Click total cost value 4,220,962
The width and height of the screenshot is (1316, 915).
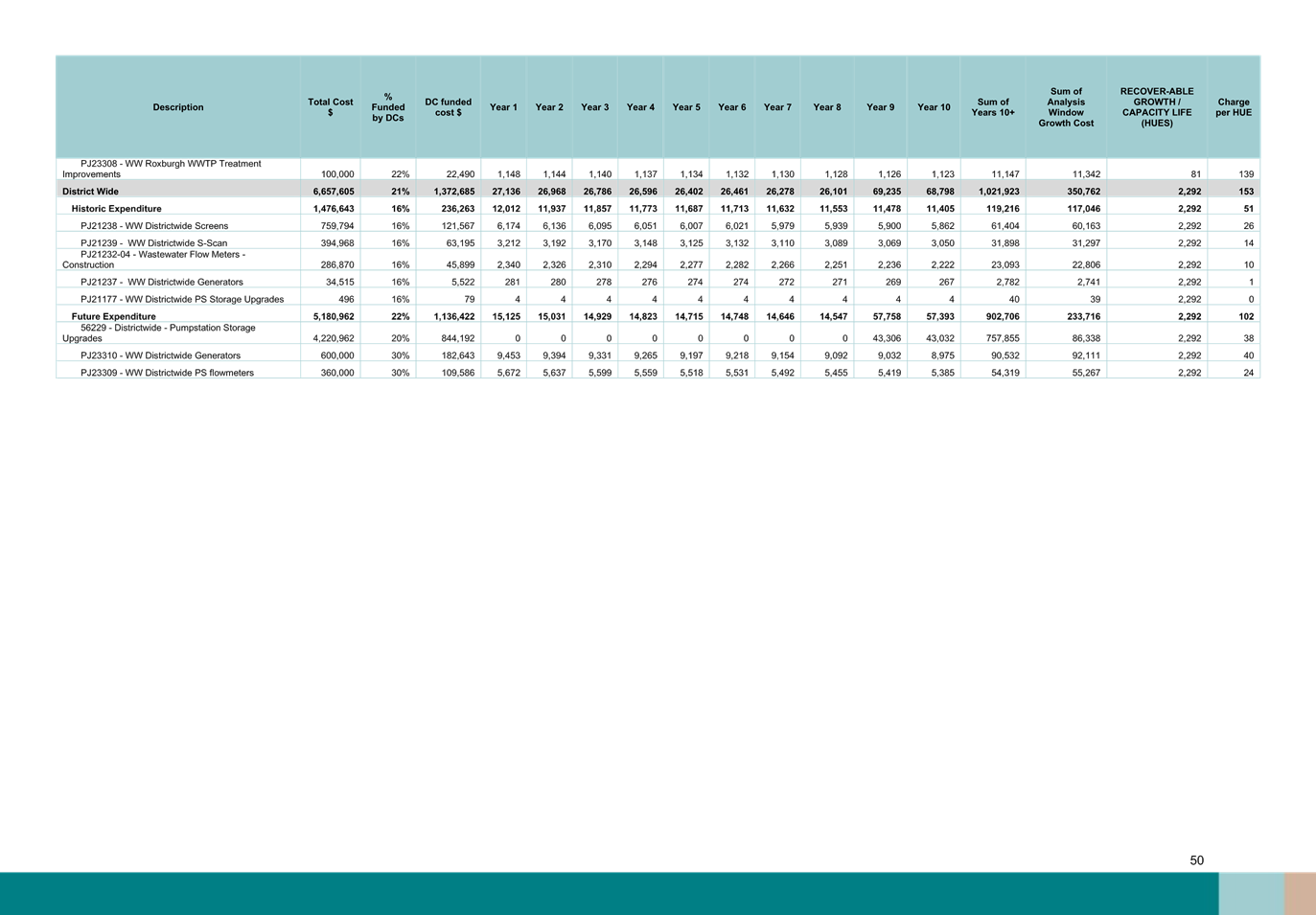(334, 338)
